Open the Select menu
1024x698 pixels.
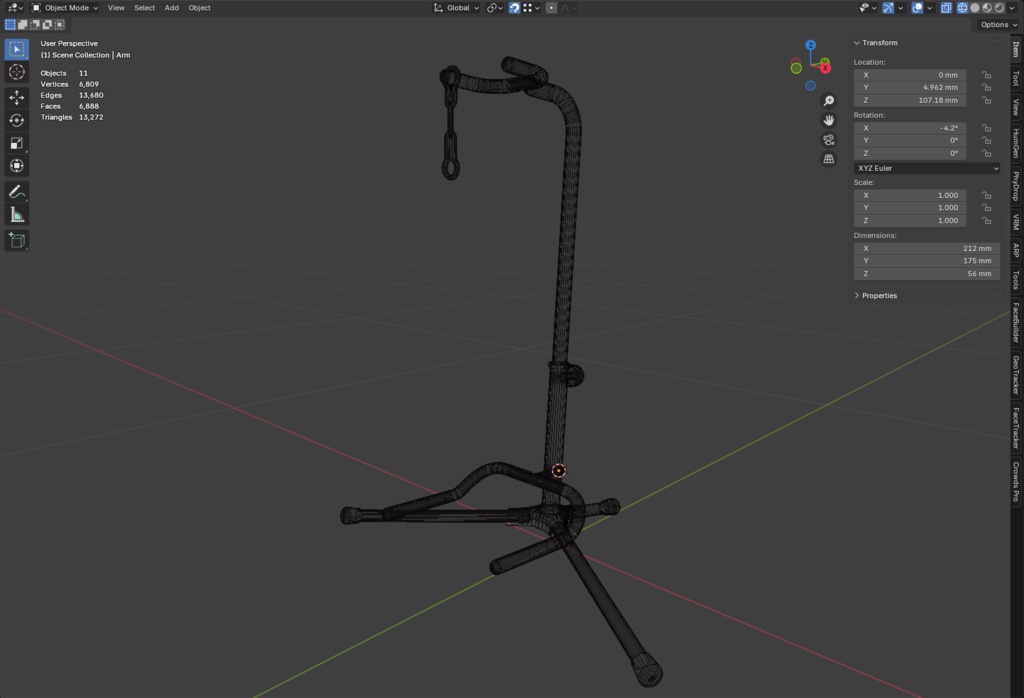pyautogui.click(x=144, y=8)
